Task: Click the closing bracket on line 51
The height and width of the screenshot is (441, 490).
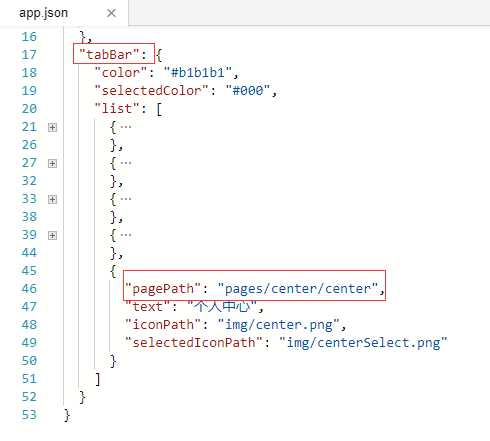Action: coord(98,379)
